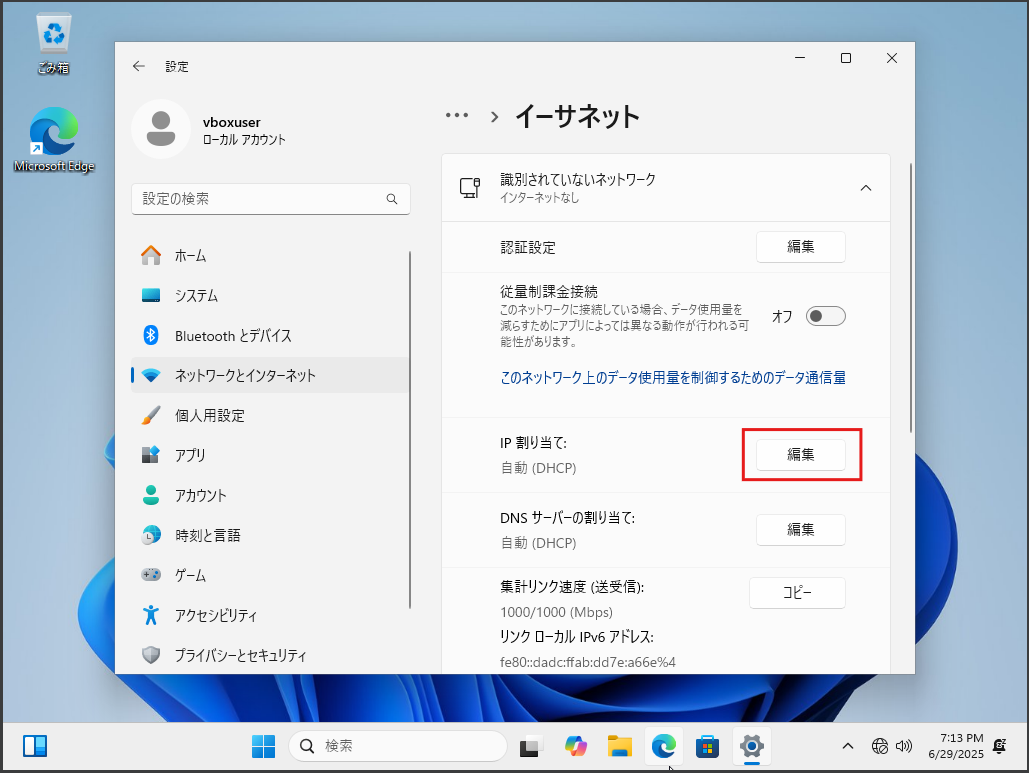Screen dimensions: 1029x773
Task: Open the network globe tray icon
Action: (879, 746)
